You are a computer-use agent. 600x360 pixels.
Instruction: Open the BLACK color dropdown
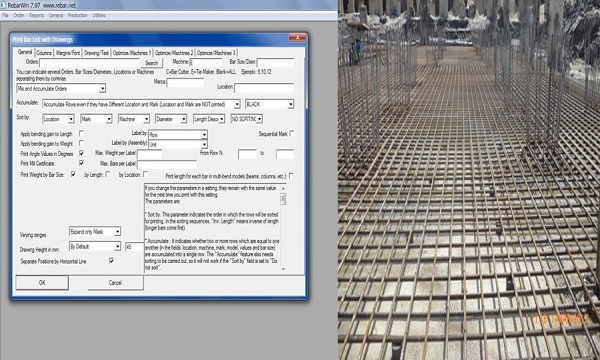click(290, 104)
